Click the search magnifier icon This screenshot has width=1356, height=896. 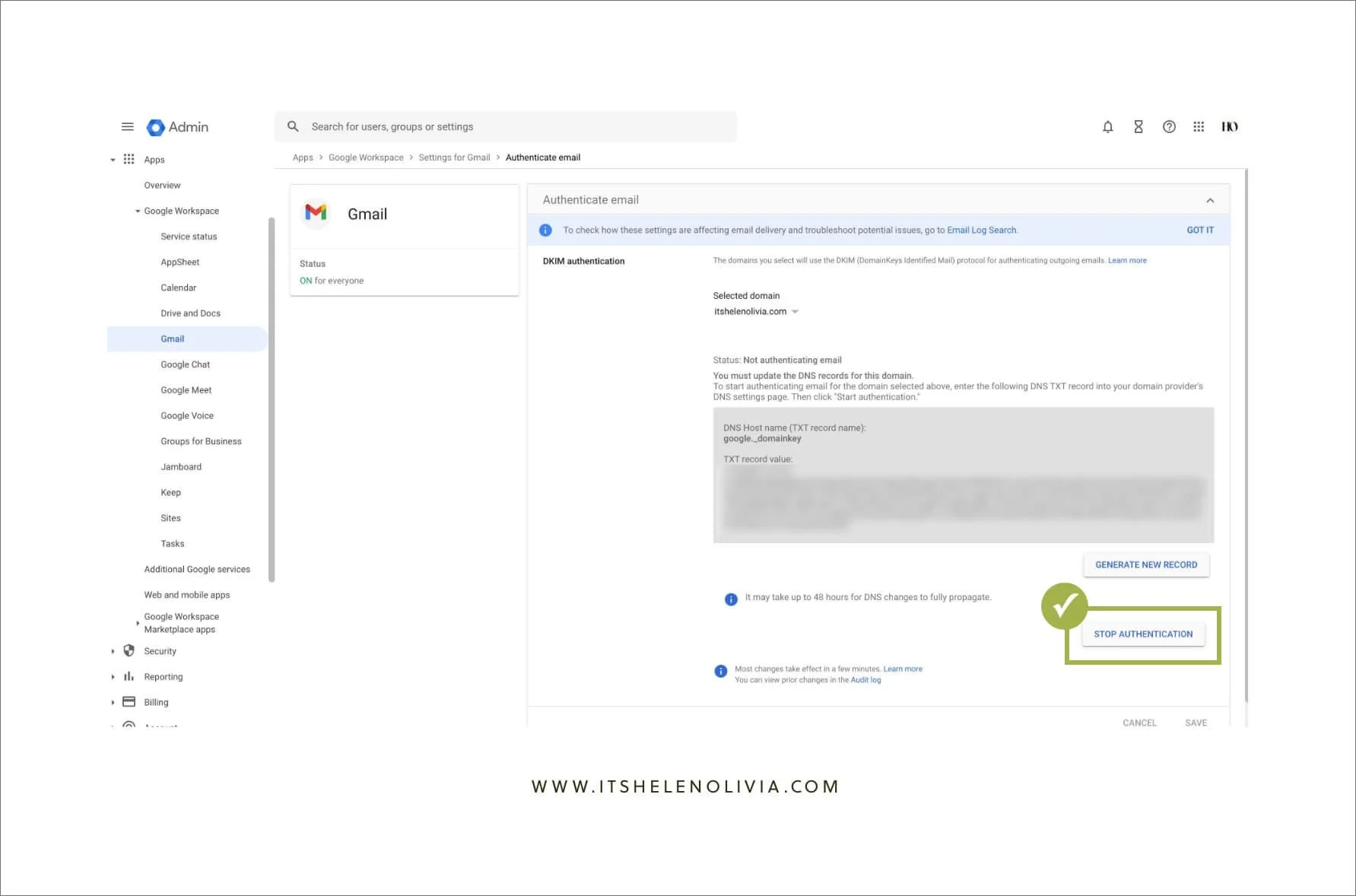point(293,126)
